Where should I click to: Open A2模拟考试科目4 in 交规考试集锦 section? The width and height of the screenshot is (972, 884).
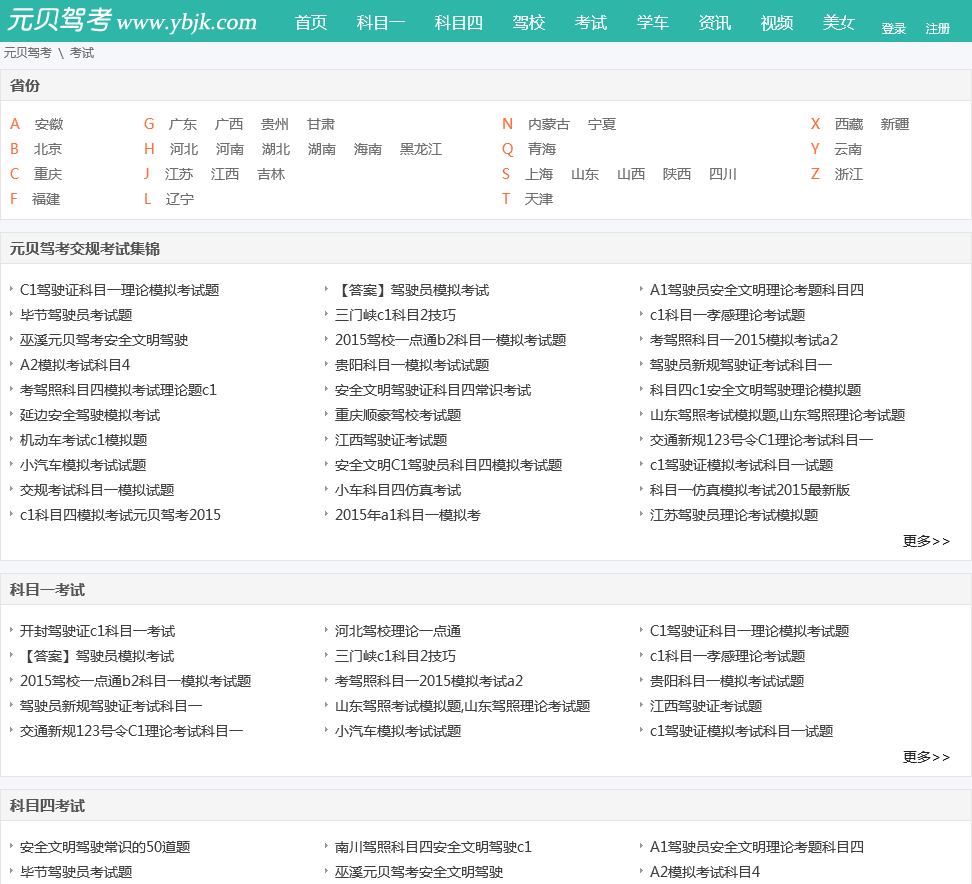[75, 365]
